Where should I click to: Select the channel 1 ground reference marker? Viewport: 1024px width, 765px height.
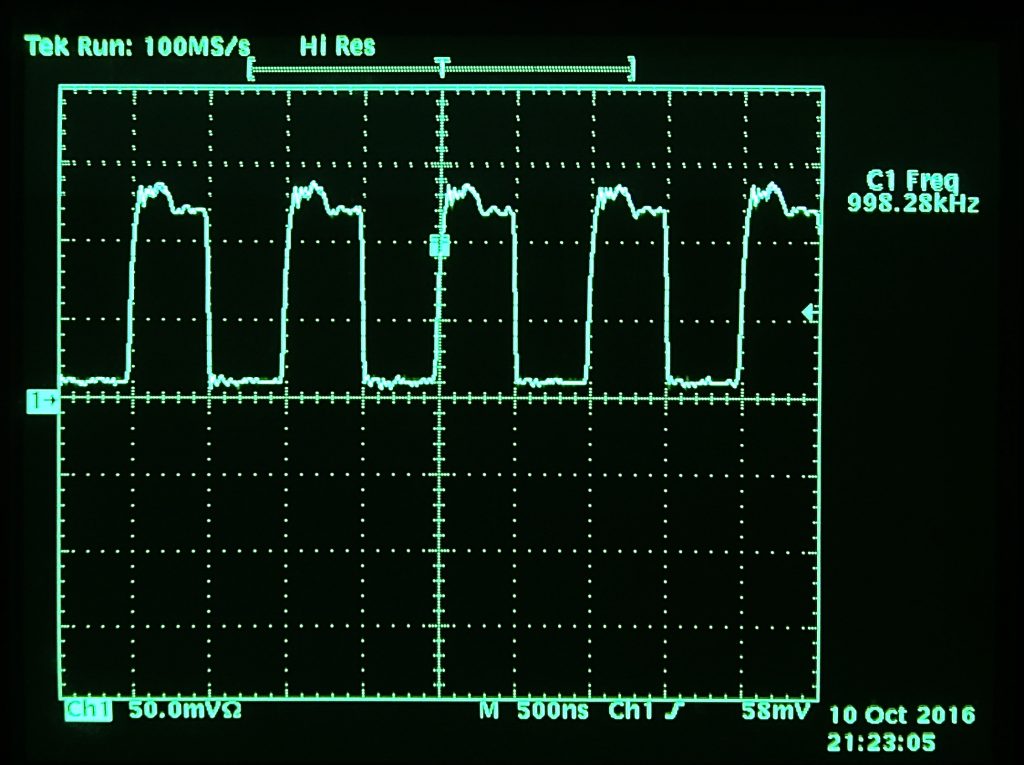44,400
